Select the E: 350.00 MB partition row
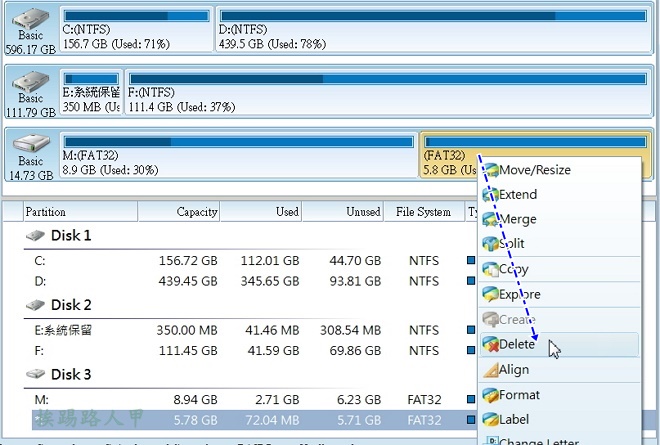Screen dimensions: 660x445 click(254, 330)
